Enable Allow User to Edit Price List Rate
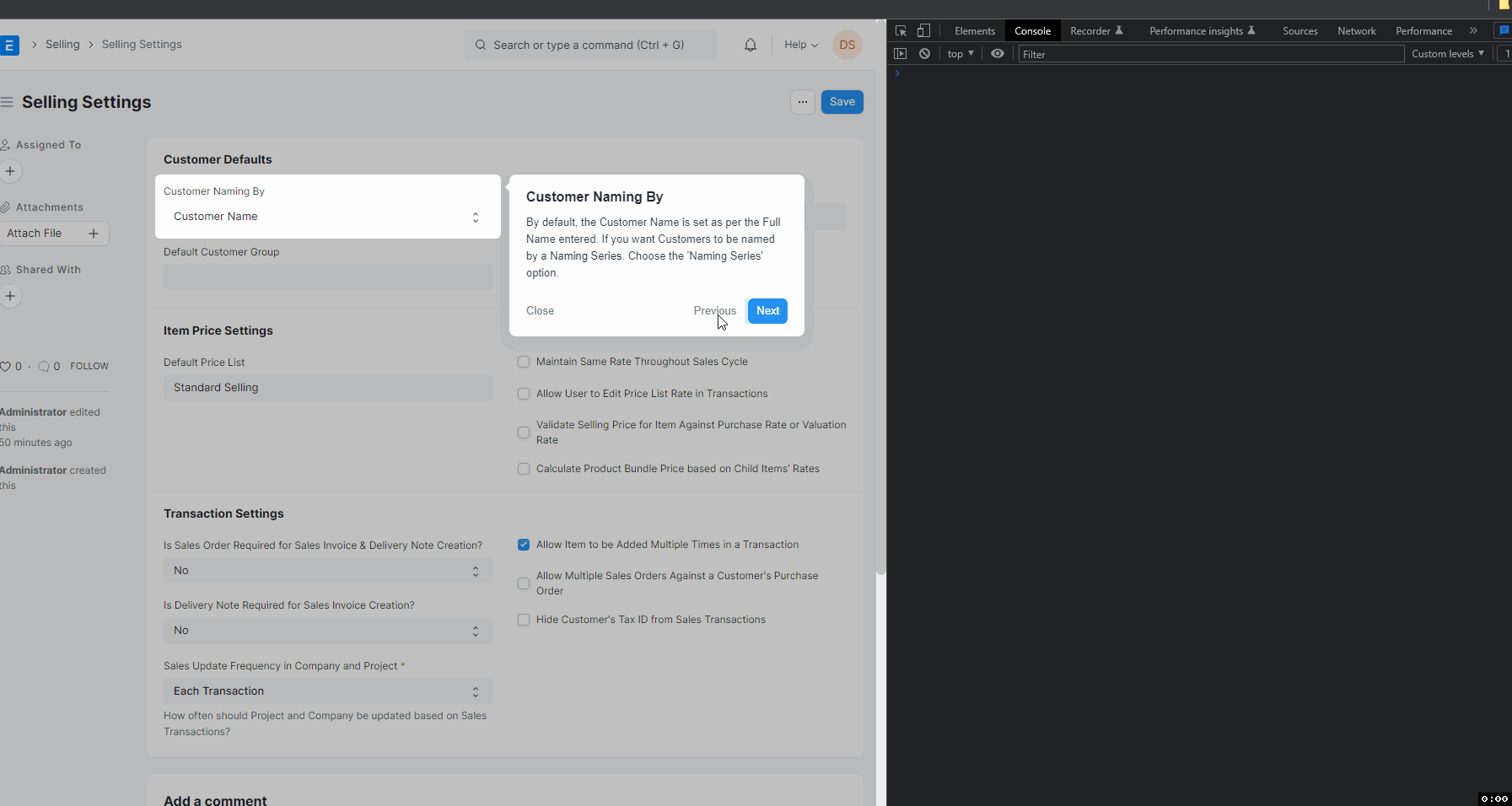This screenshot has height=806, width=1512. [524, 394]
